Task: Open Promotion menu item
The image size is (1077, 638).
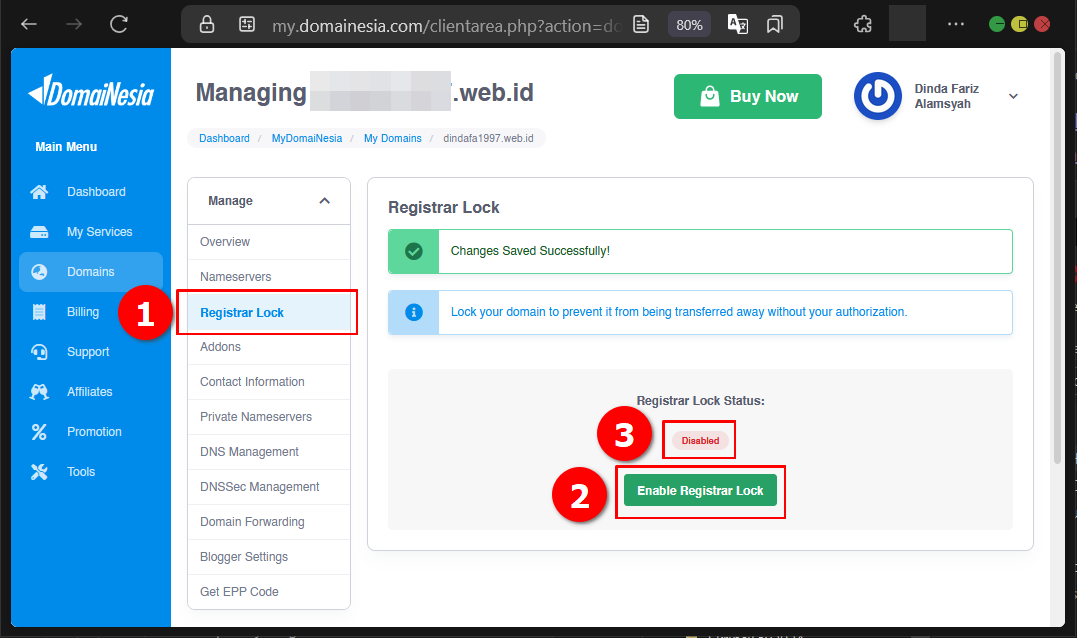Action: pos(94,431)
